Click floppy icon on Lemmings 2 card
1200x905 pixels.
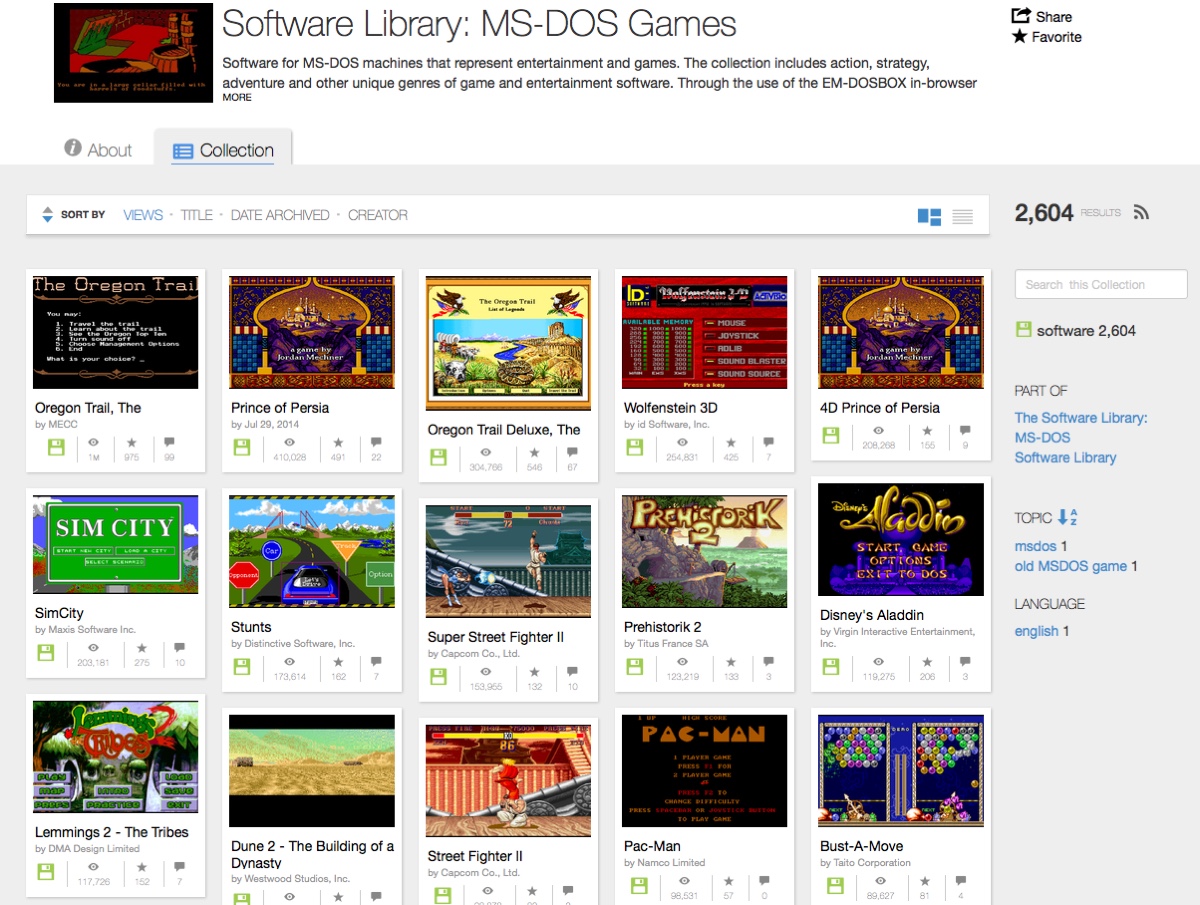pyautogui.click(x=45, y=872)
